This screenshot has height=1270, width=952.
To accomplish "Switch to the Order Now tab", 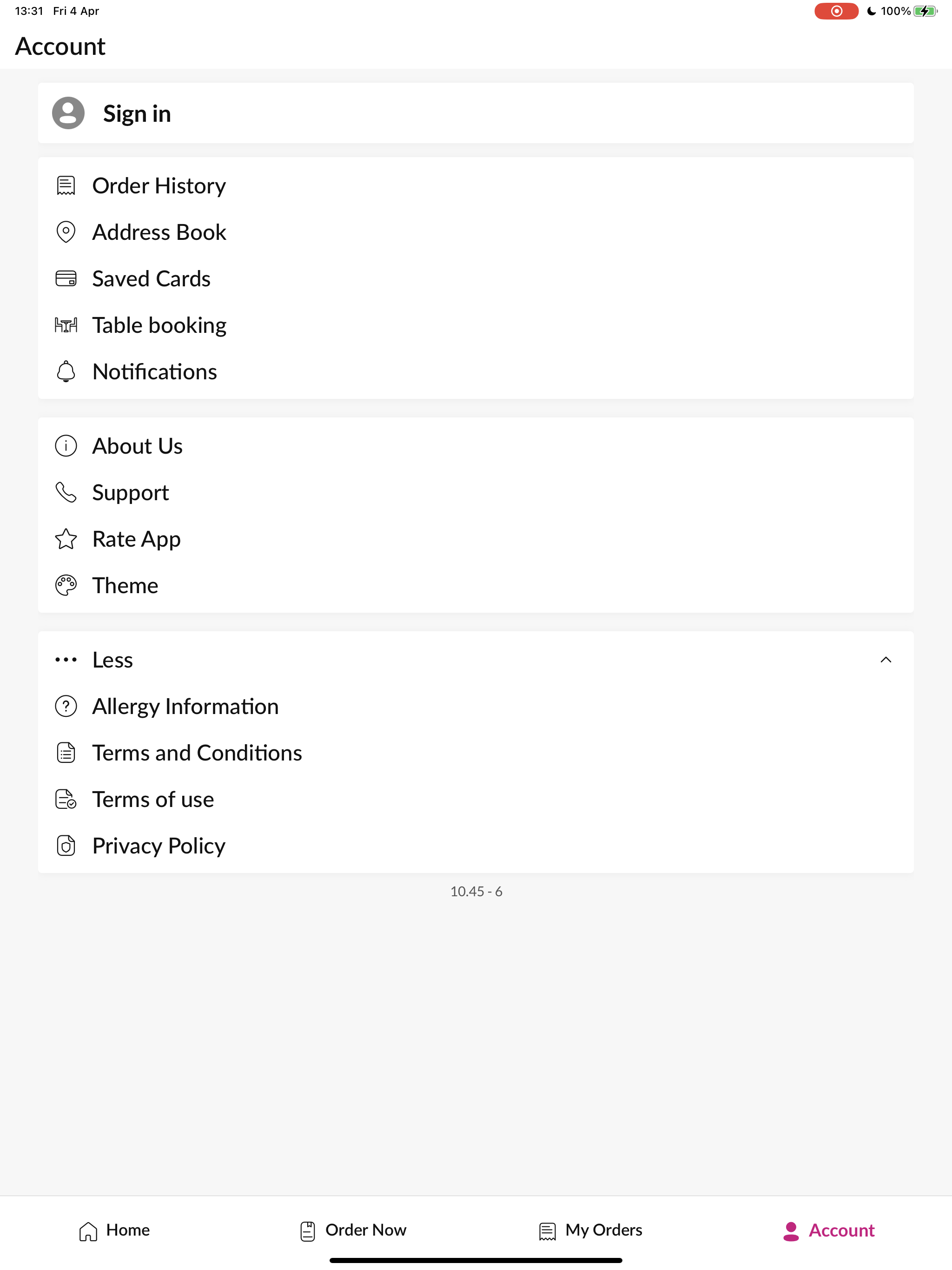I will 353,1230.
